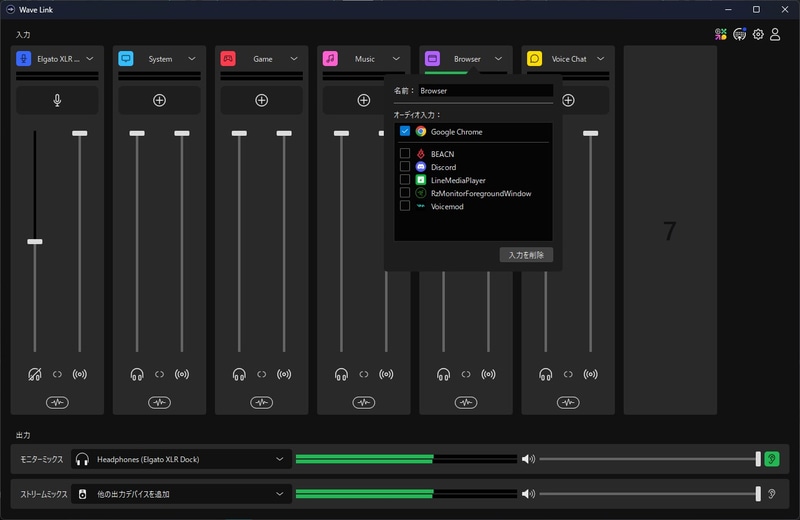The width and height of the screenshot is (800, 520).
Task: Expand the Elgato XLR channel dropdown
Action: [90, 59]
